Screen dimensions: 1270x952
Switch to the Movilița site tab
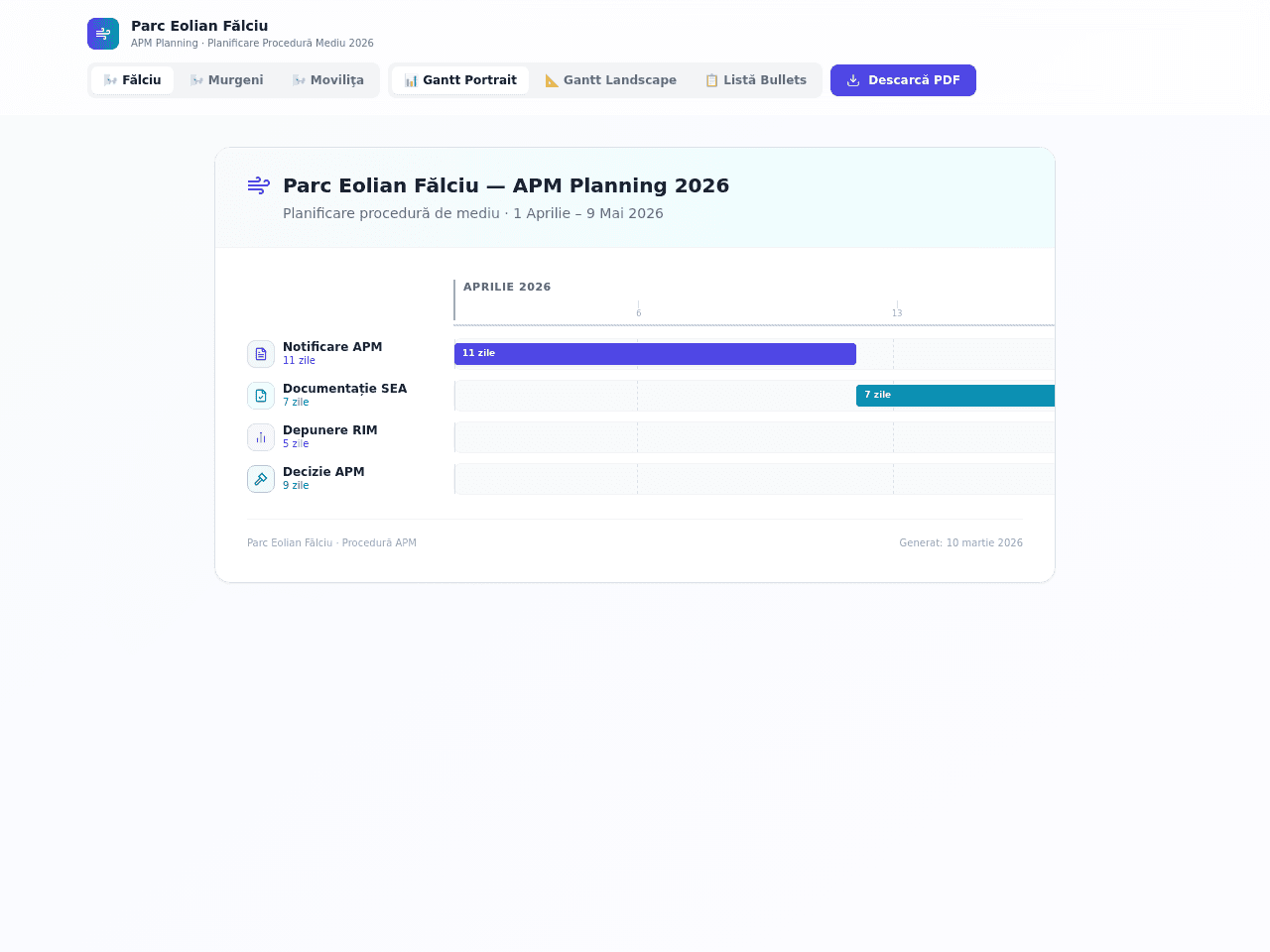point(327,80)
